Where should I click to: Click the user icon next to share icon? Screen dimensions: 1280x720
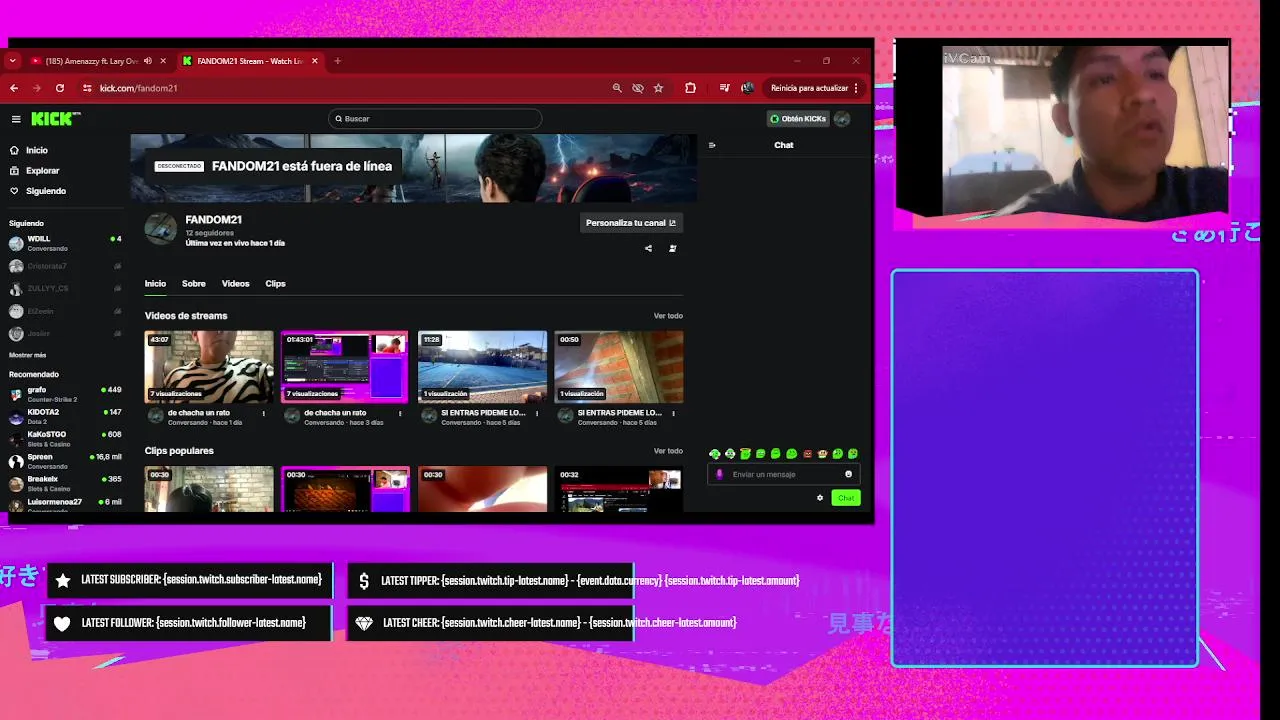(x=672, y=248)
